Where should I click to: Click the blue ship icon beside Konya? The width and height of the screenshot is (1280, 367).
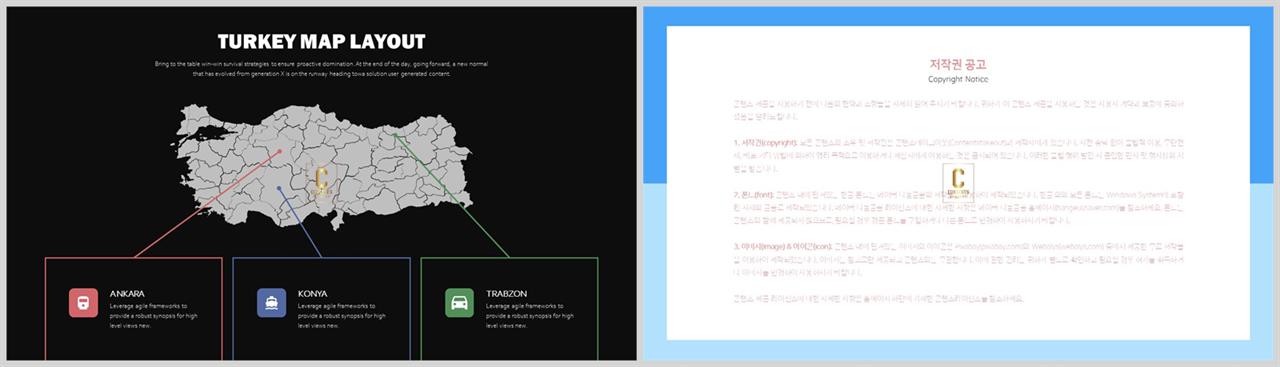pyautogui.click(x=271, y=303)
